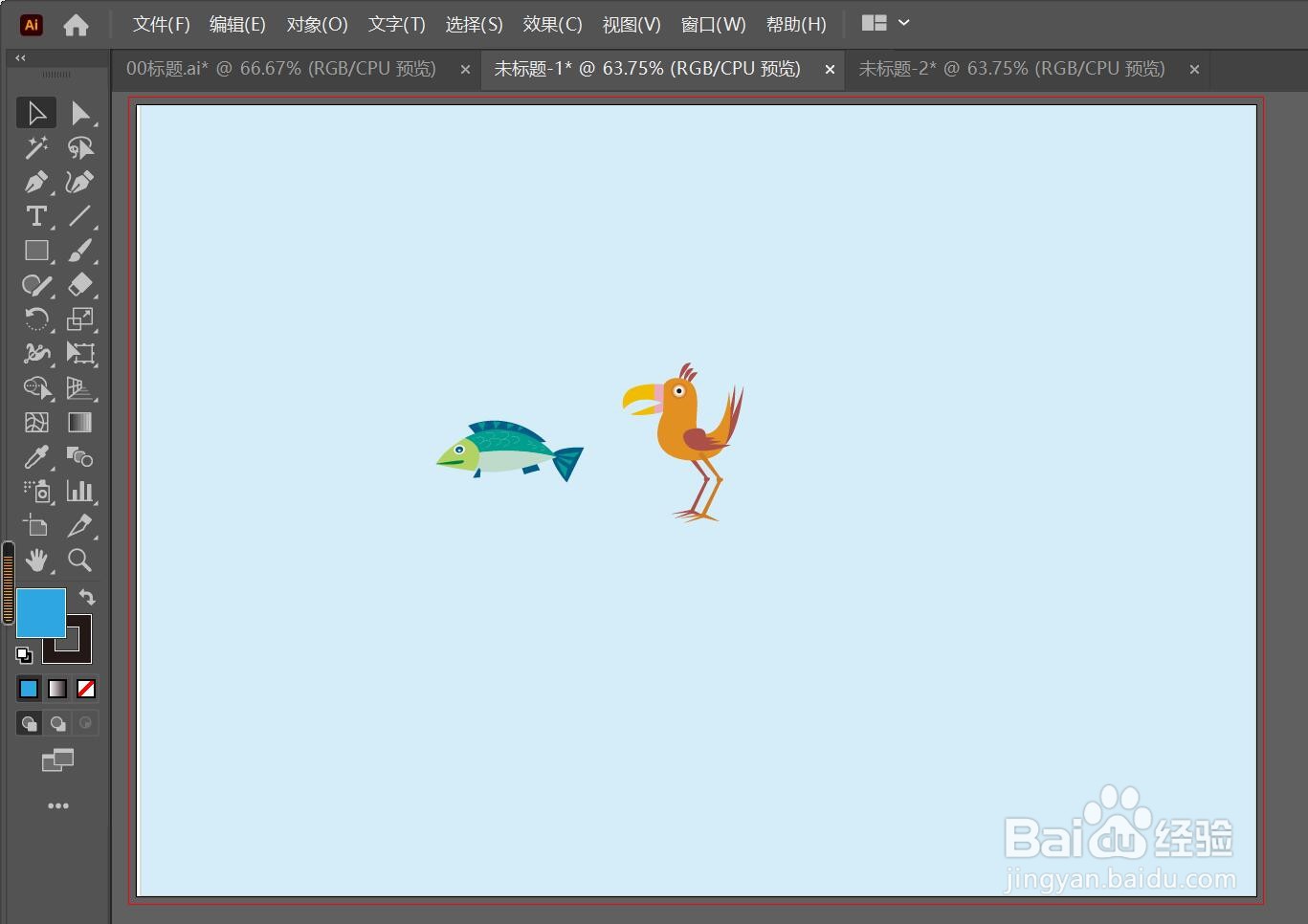This screenshot has height=924, width=1308.
Task: Select the Mesh tool
Action: [36, 423]
